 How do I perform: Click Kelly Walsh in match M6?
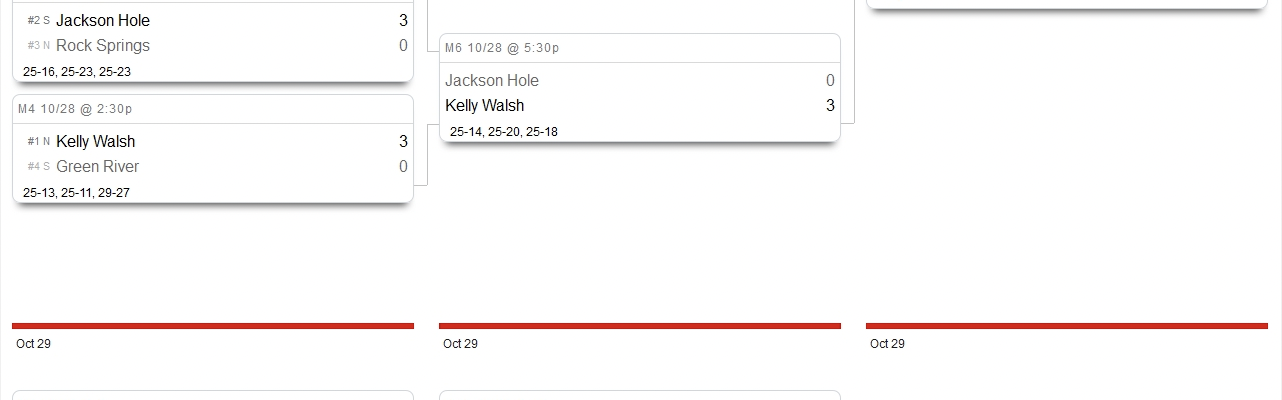point(485,105)
